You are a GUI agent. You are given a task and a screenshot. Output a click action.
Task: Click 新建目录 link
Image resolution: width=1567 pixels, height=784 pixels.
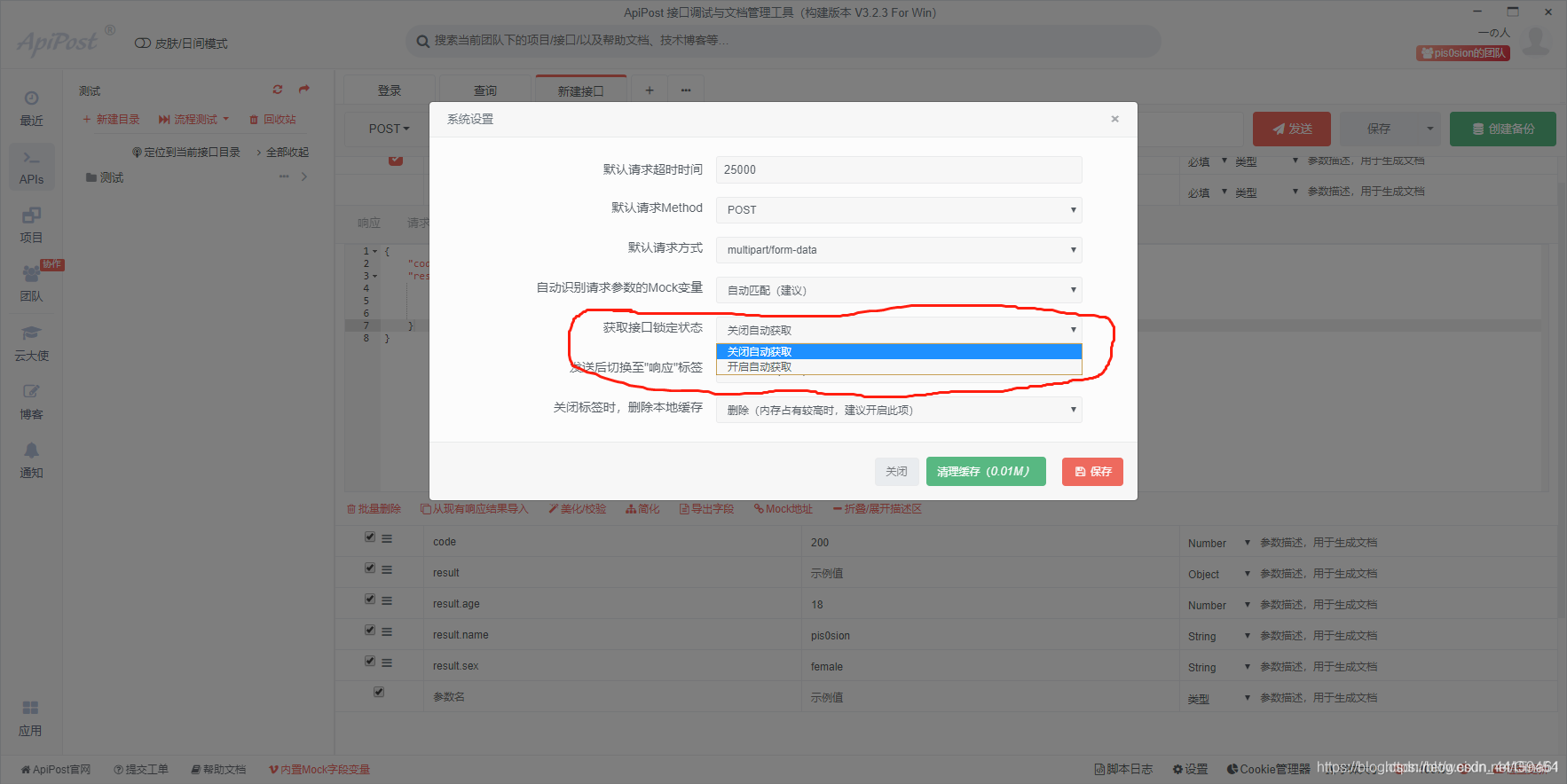[111, 119]
